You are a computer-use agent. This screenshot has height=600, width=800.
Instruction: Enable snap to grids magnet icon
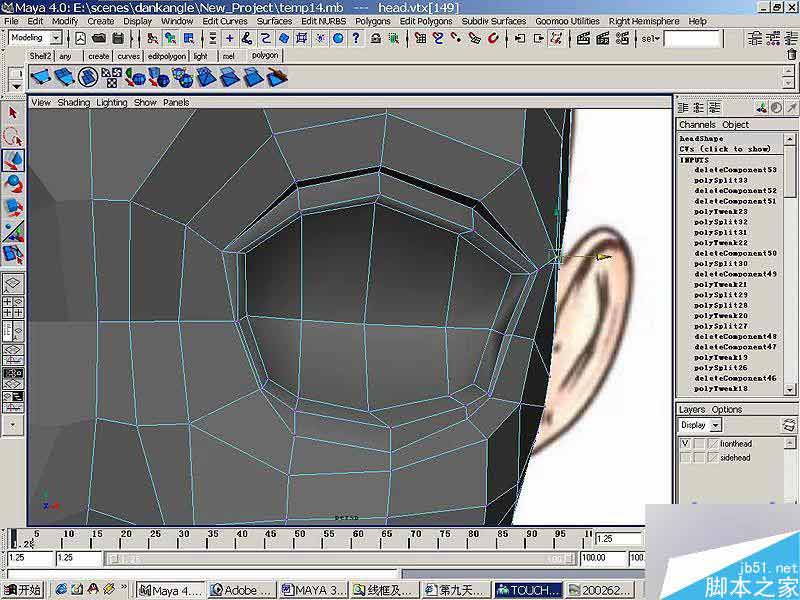pos(420,38)
